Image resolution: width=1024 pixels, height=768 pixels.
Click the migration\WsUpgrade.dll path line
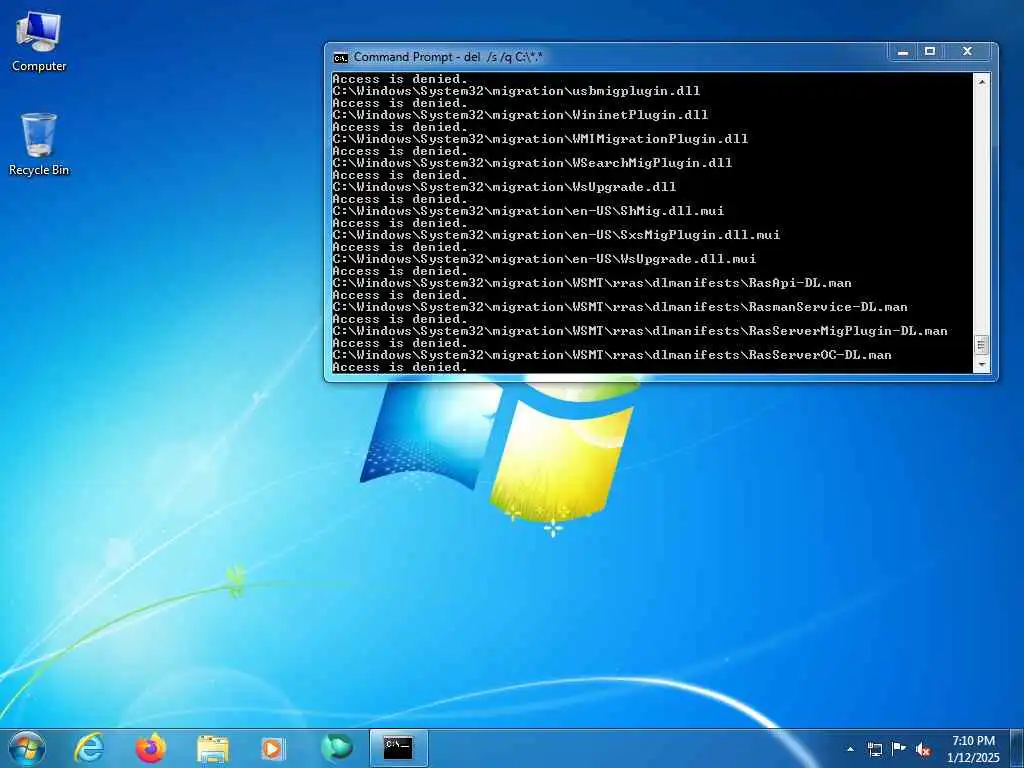[x=504, y=187]
